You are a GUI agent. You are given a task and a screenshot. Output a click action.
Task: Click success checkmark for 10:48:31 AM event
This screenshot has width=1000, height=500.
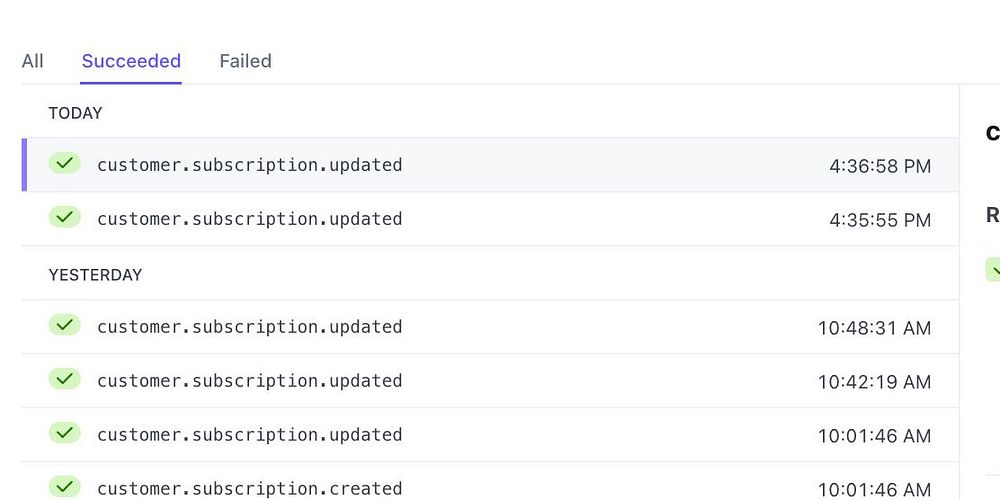point(64,325)
